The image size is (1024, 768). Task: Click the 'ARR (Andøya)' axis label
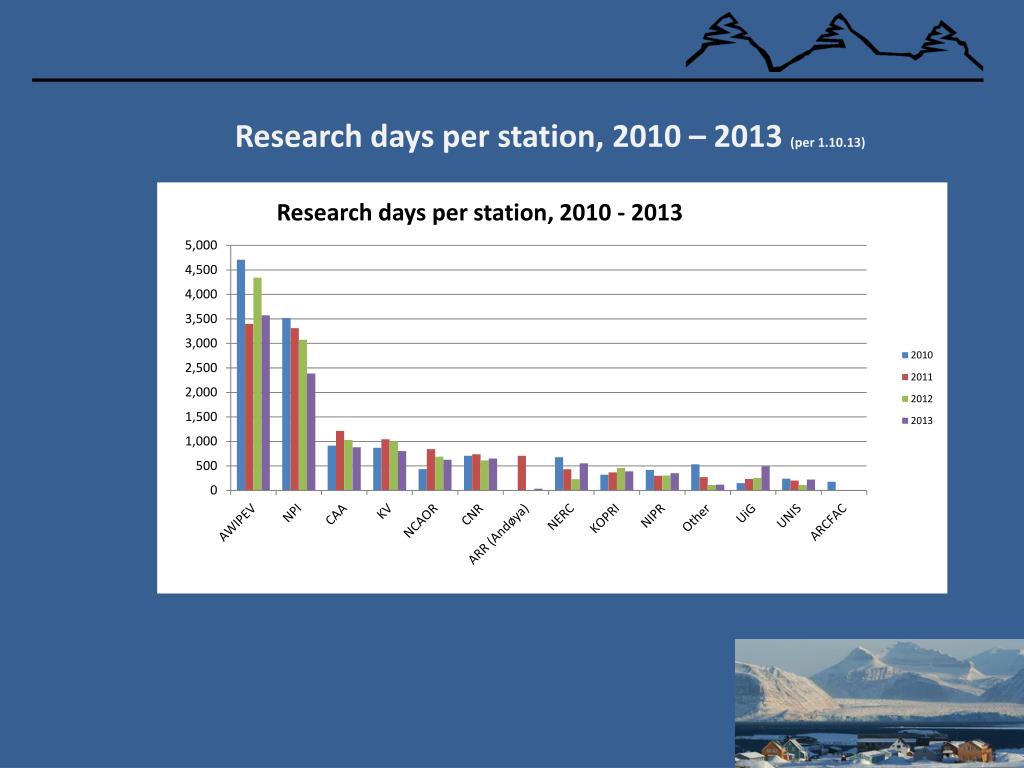[x=499, y=534]
